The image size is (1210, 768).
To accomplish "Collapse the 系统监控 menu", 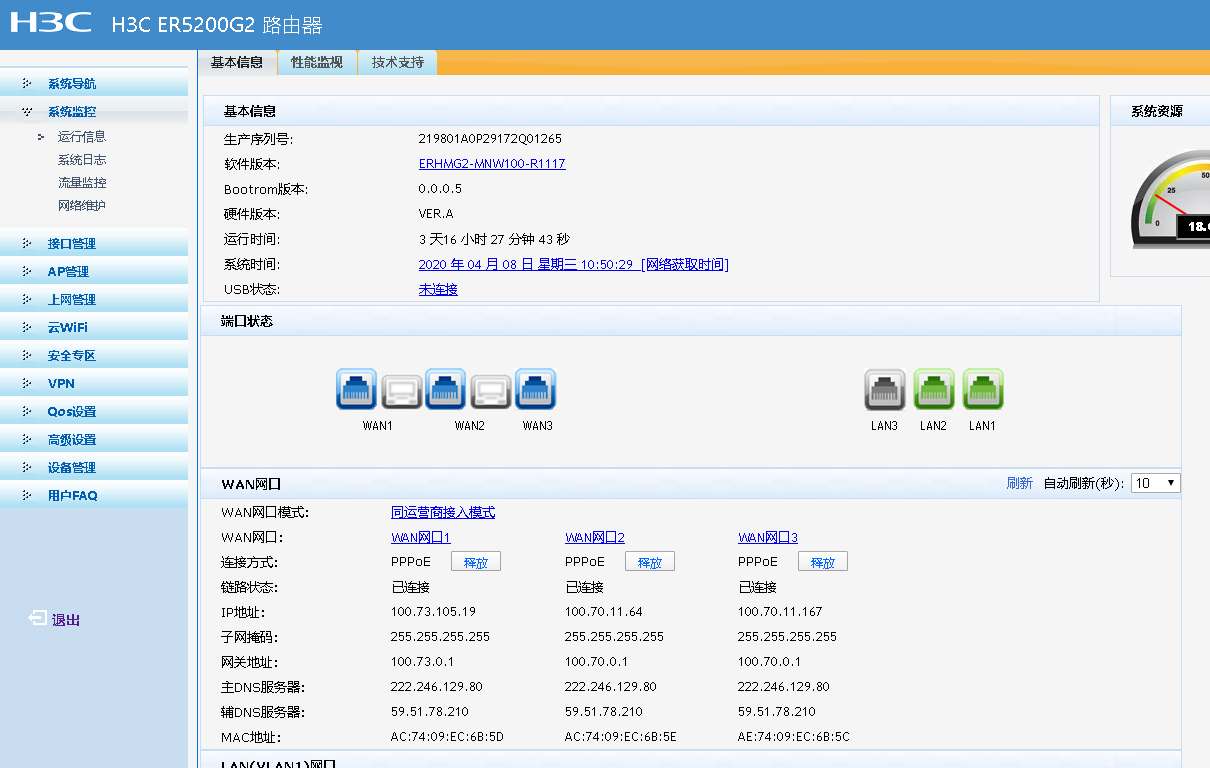I will point(94,112).
